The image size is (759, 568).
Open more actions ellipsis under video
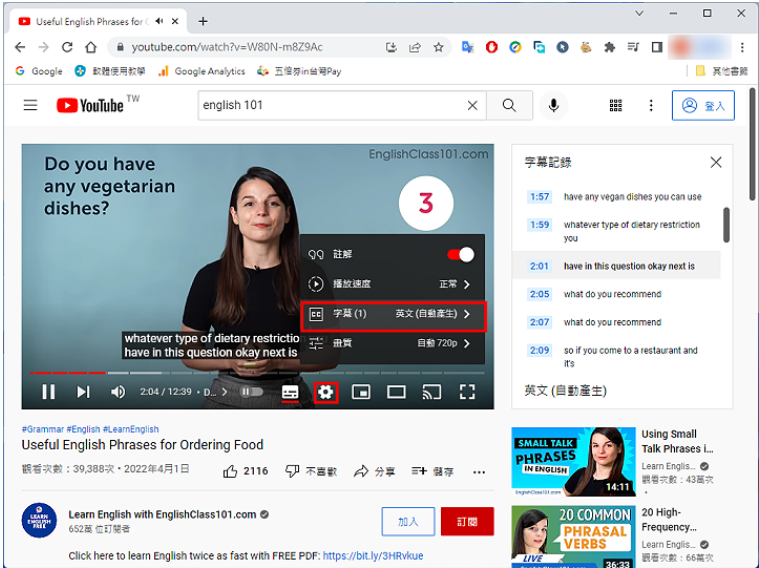[x=479, y=472]
